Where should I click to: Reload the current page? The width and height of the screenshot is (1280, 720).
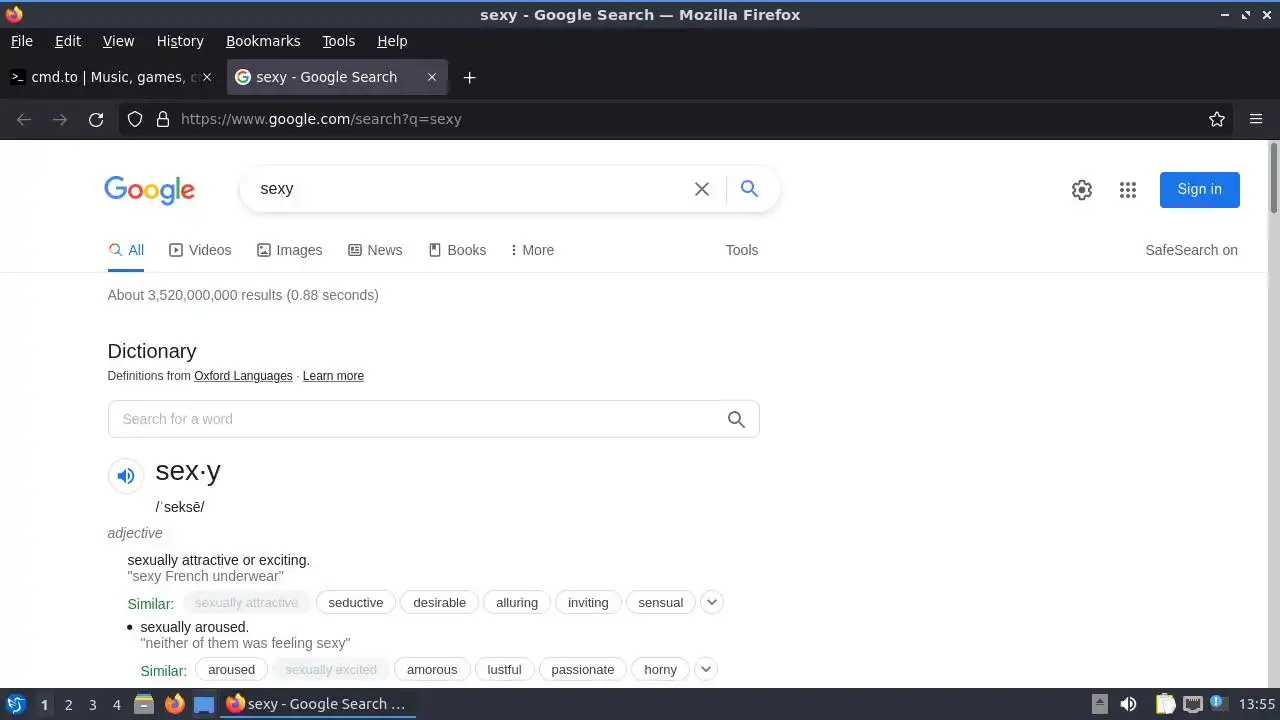[x=96, y=119]
